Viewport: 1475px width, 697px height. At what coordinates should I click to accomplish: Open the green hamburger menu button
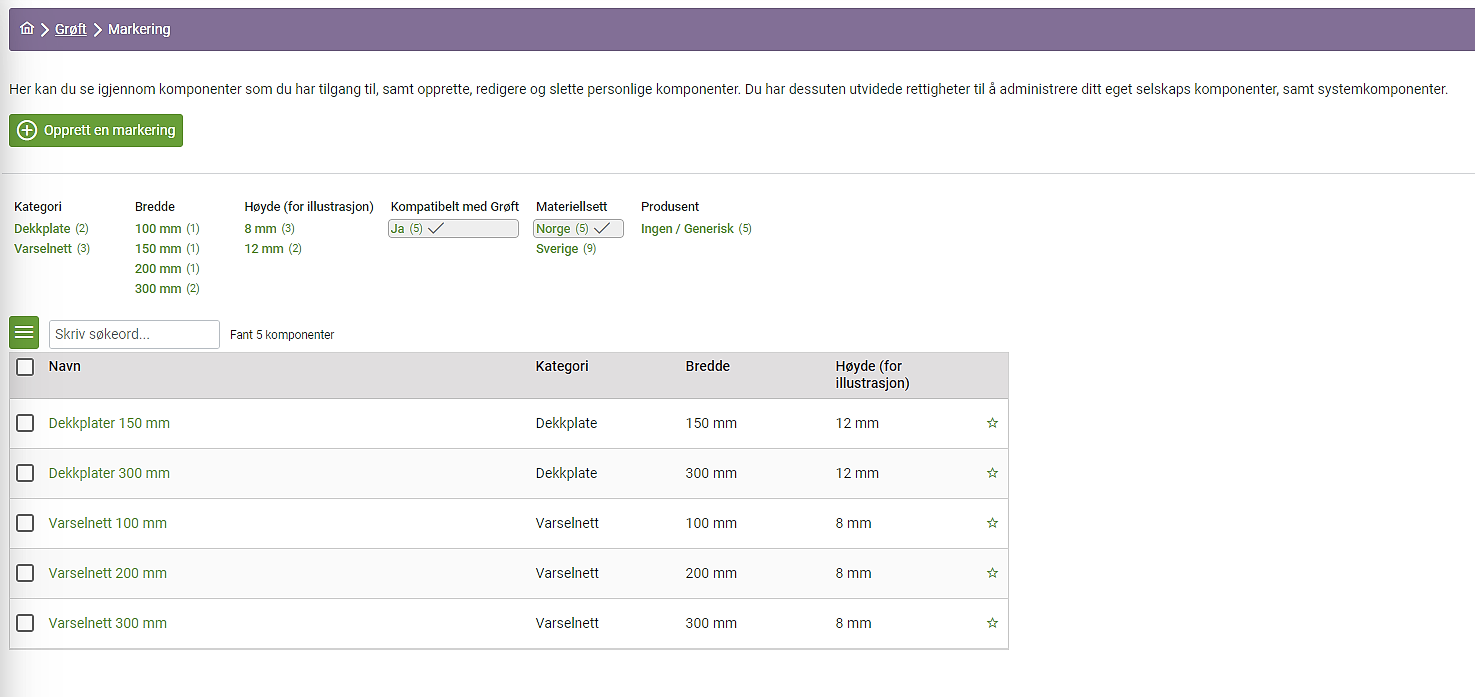(24, 332)
